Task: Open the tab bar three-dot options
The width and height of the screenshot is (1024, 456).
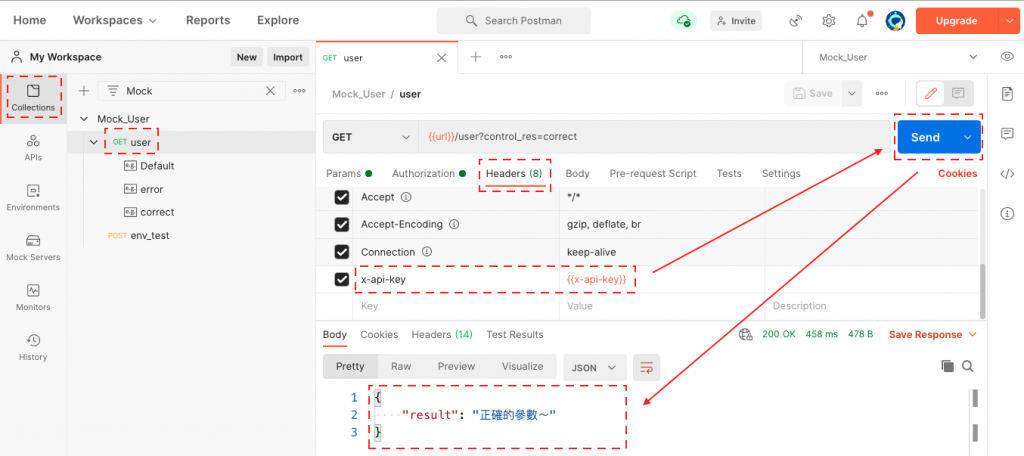Action: coord(505,57)
